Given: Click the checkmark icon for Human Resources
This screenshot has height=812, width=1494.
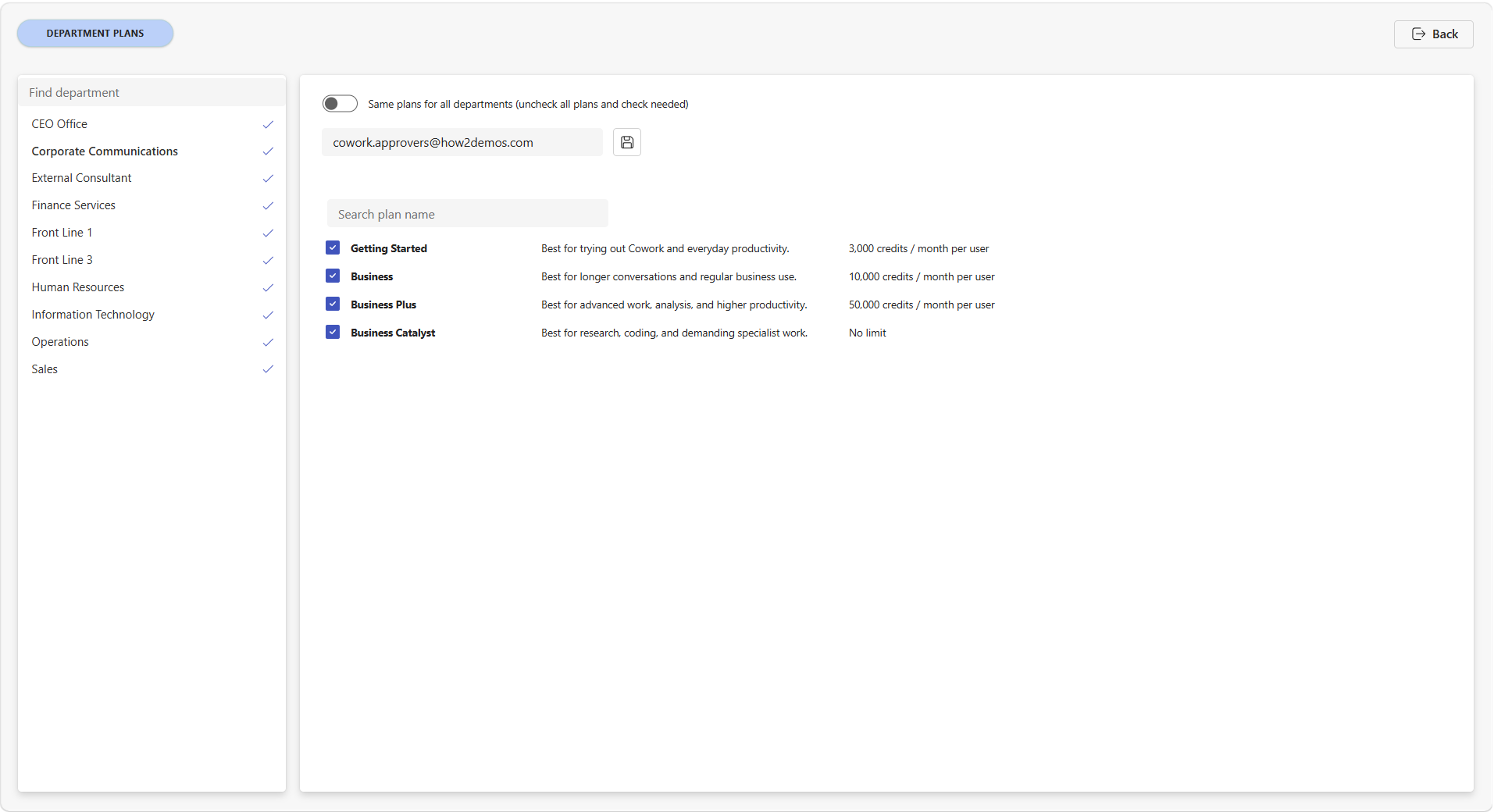Looking at the screenshot, I should pyautogui.click(x=268, y=288).
